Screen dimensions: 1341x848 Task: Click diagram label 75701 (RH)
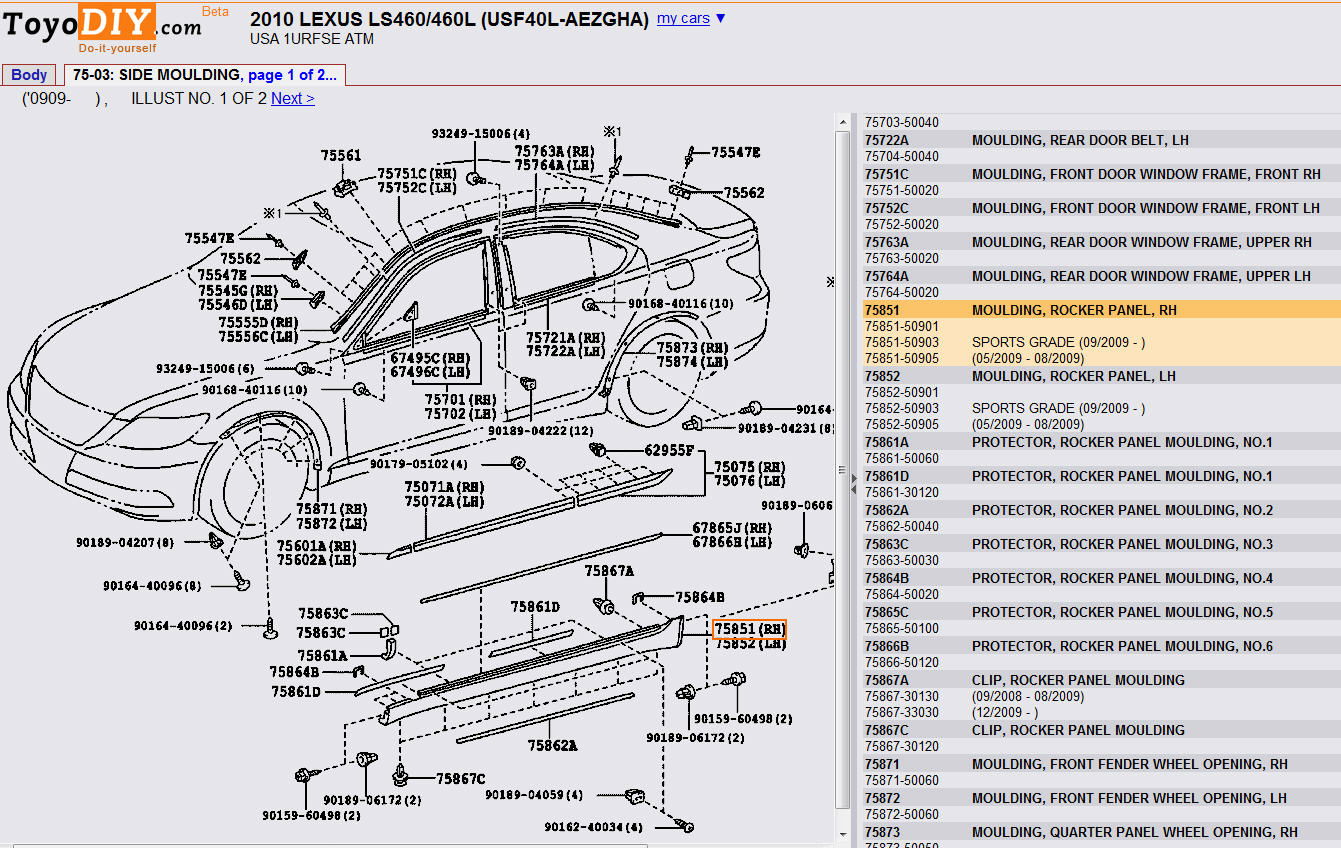tap(460, 399)
